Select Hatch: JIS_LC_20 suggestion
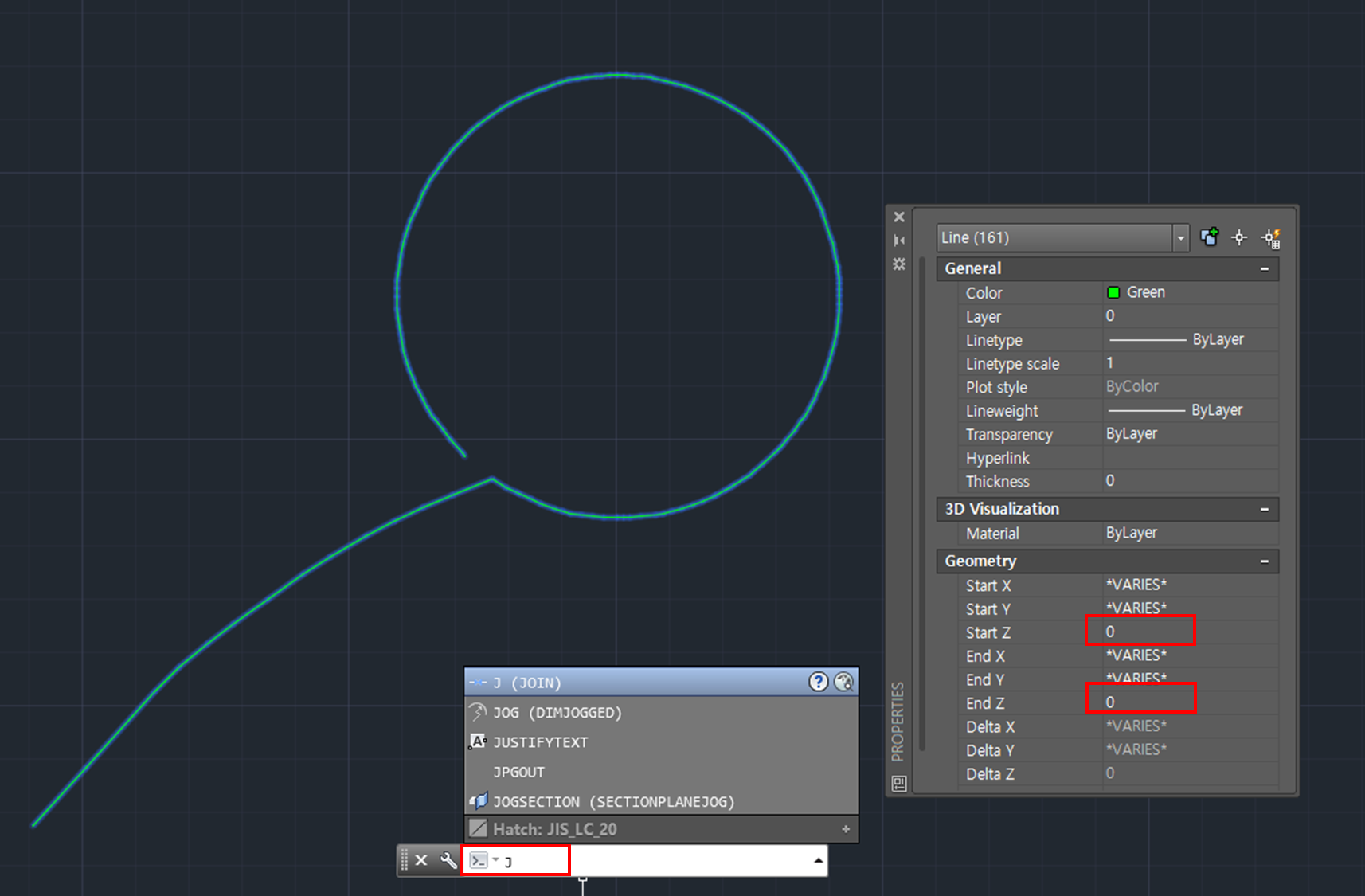 [x=661, y=829]
